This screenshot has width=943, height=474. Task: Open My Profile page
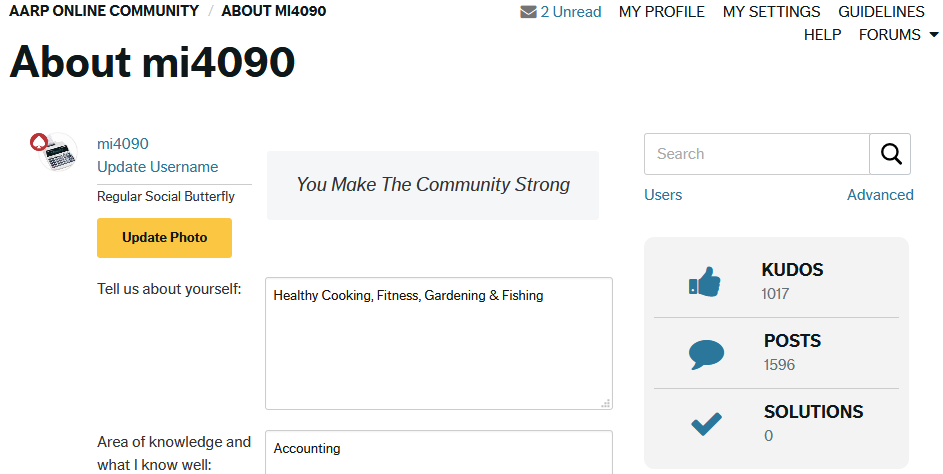662,12
